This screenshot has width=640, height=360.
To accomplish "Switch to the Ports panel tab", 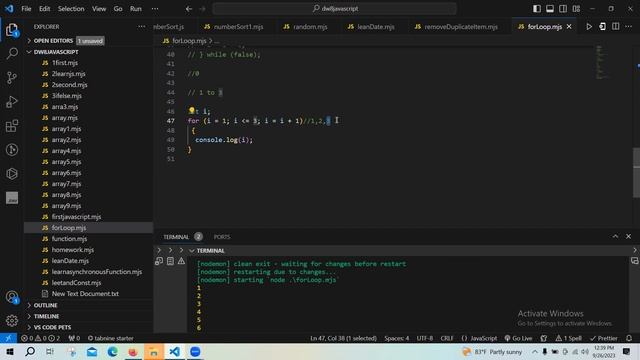I will point(222,237).
